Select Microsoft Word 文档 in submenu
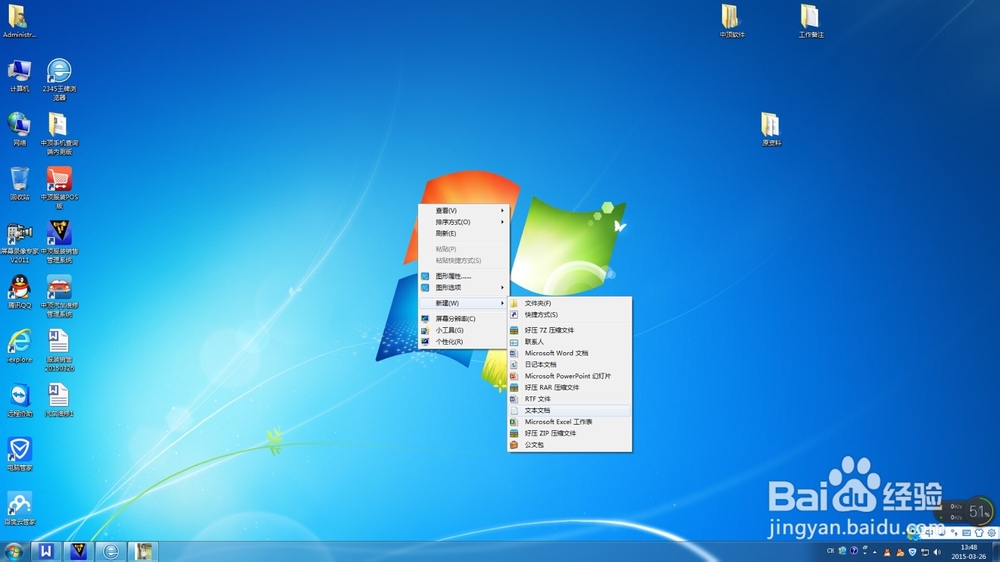 (x=570, y=353)
